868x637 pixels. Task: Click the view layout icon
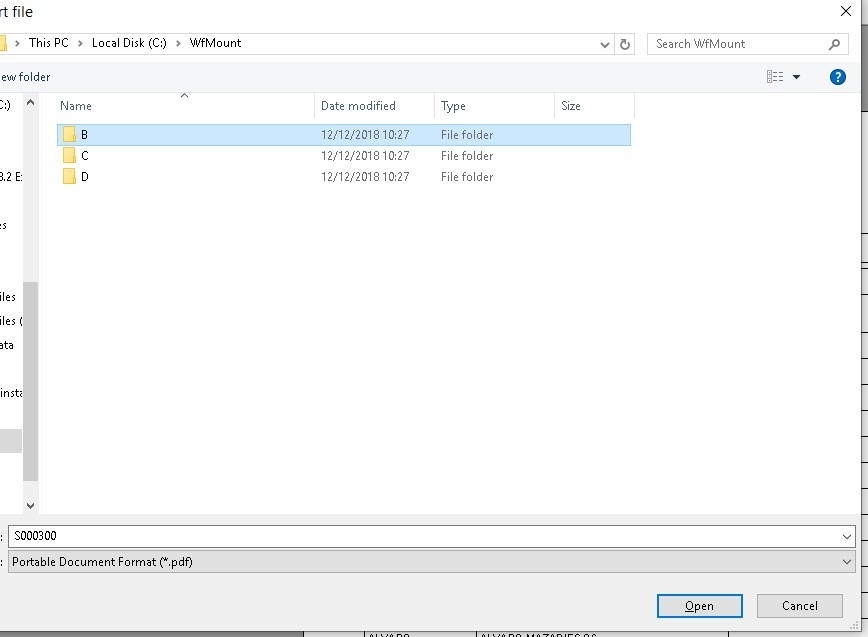775,77
